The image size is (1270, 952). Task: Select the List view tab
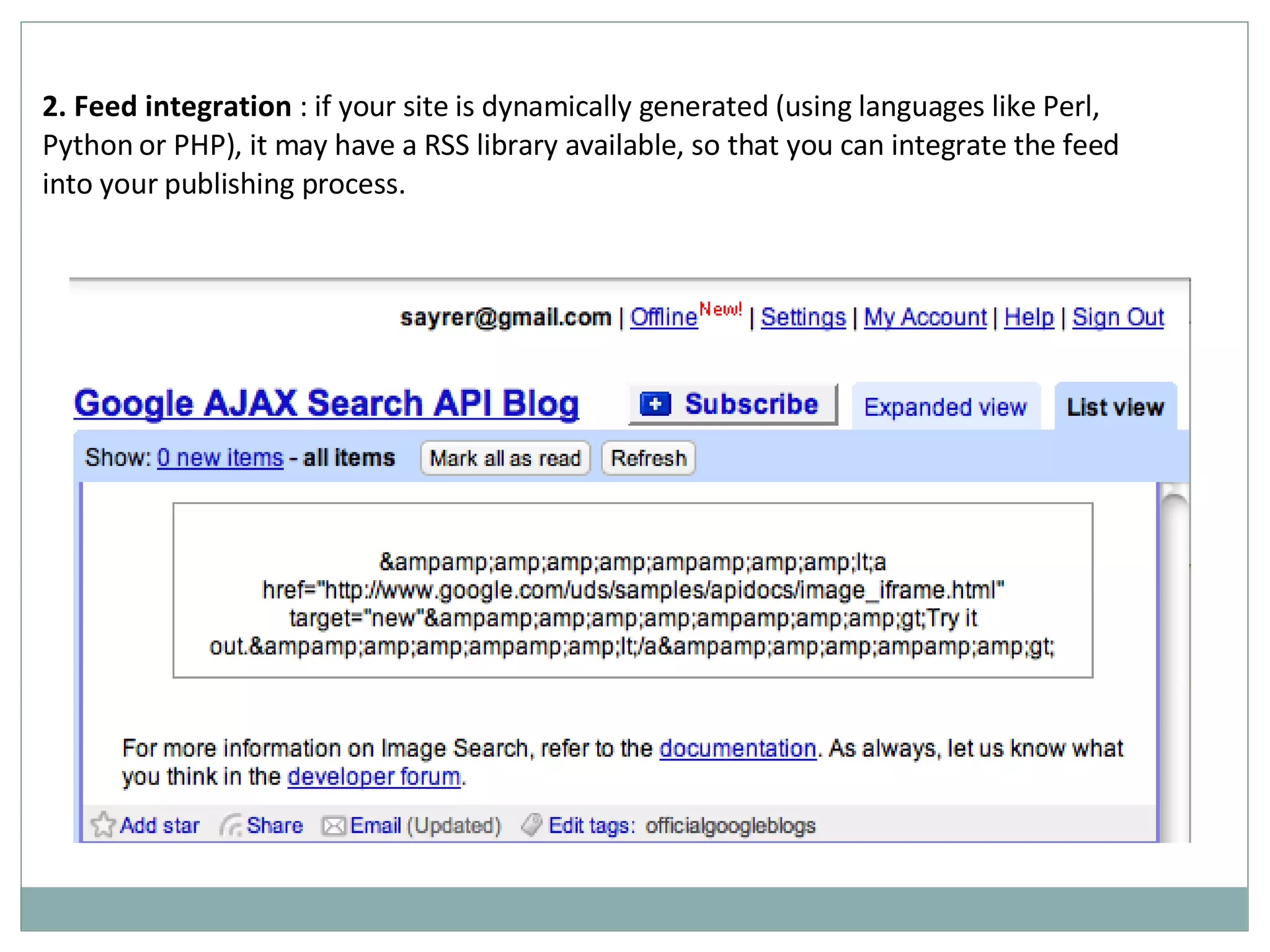(x=1115, y=407)
